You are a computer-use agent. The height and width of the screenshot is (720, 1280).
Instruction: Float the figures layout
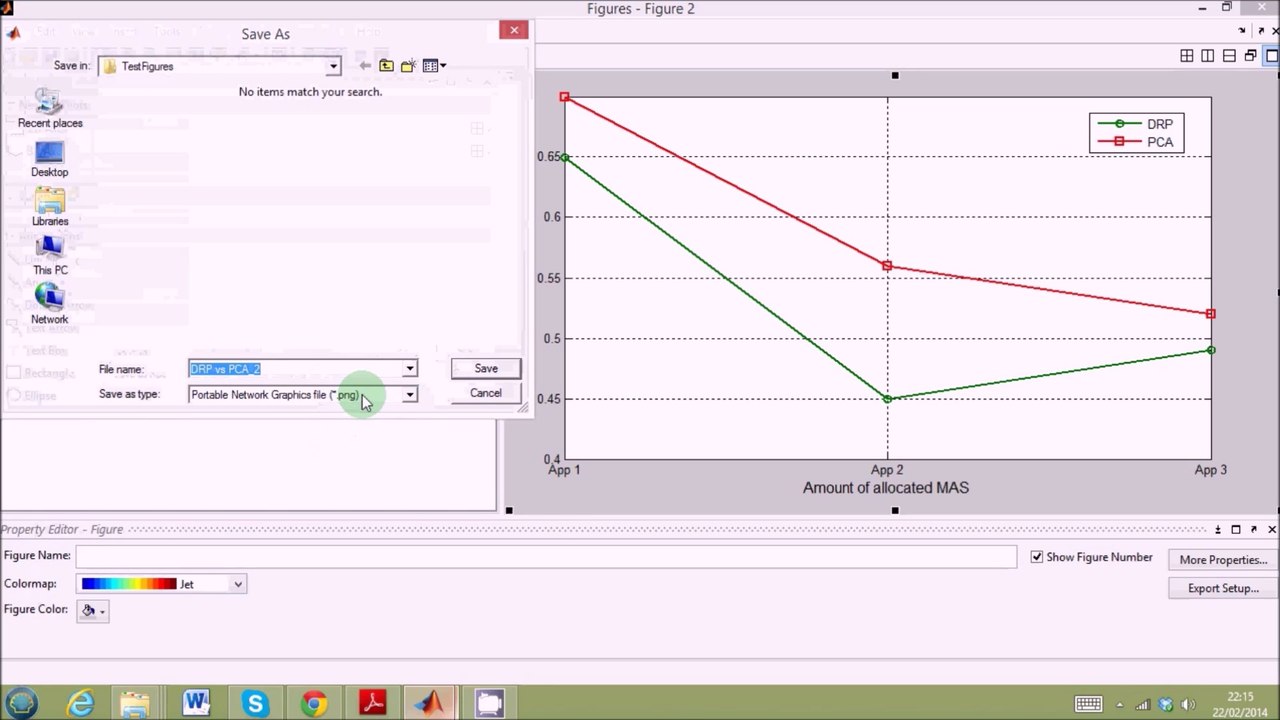[x=1250, y=56]
